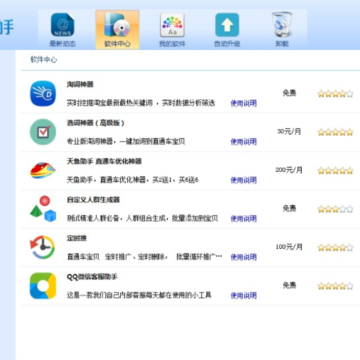Viewport: 360px width, 360px height.
Task: Click the five-star rating of 天鱼助手
Action: (335, 171)
